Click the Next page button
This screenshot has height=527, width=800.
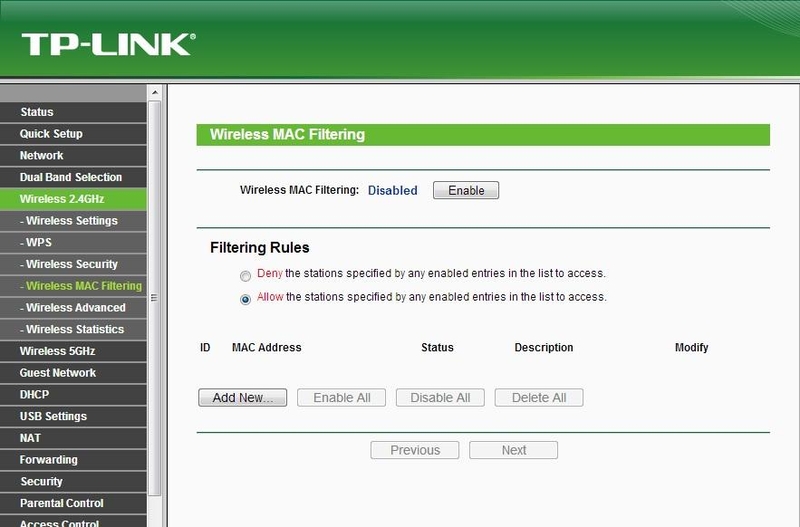tap(513, 450)
